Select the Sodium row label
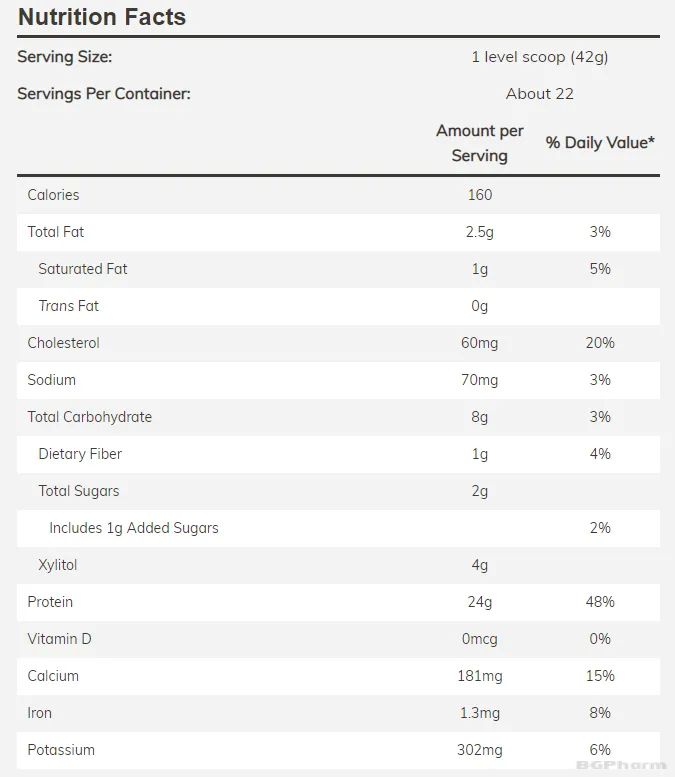 (52, 380)
